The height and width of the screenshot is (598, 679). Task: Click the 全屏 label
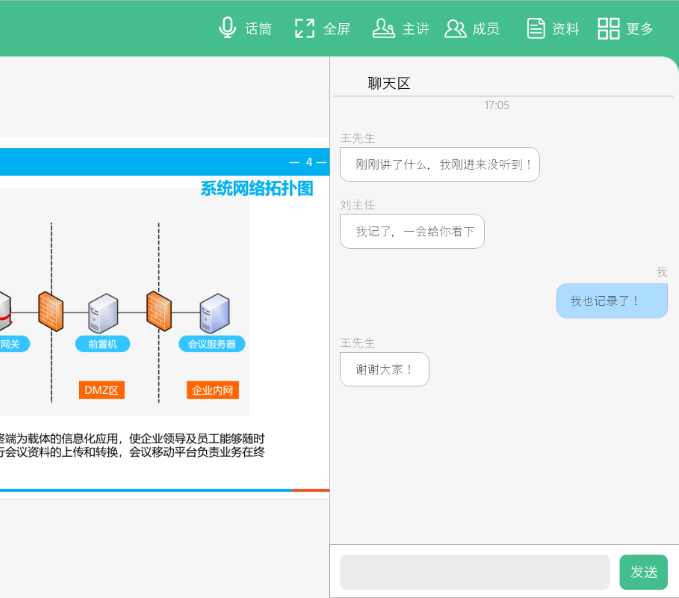336,29
